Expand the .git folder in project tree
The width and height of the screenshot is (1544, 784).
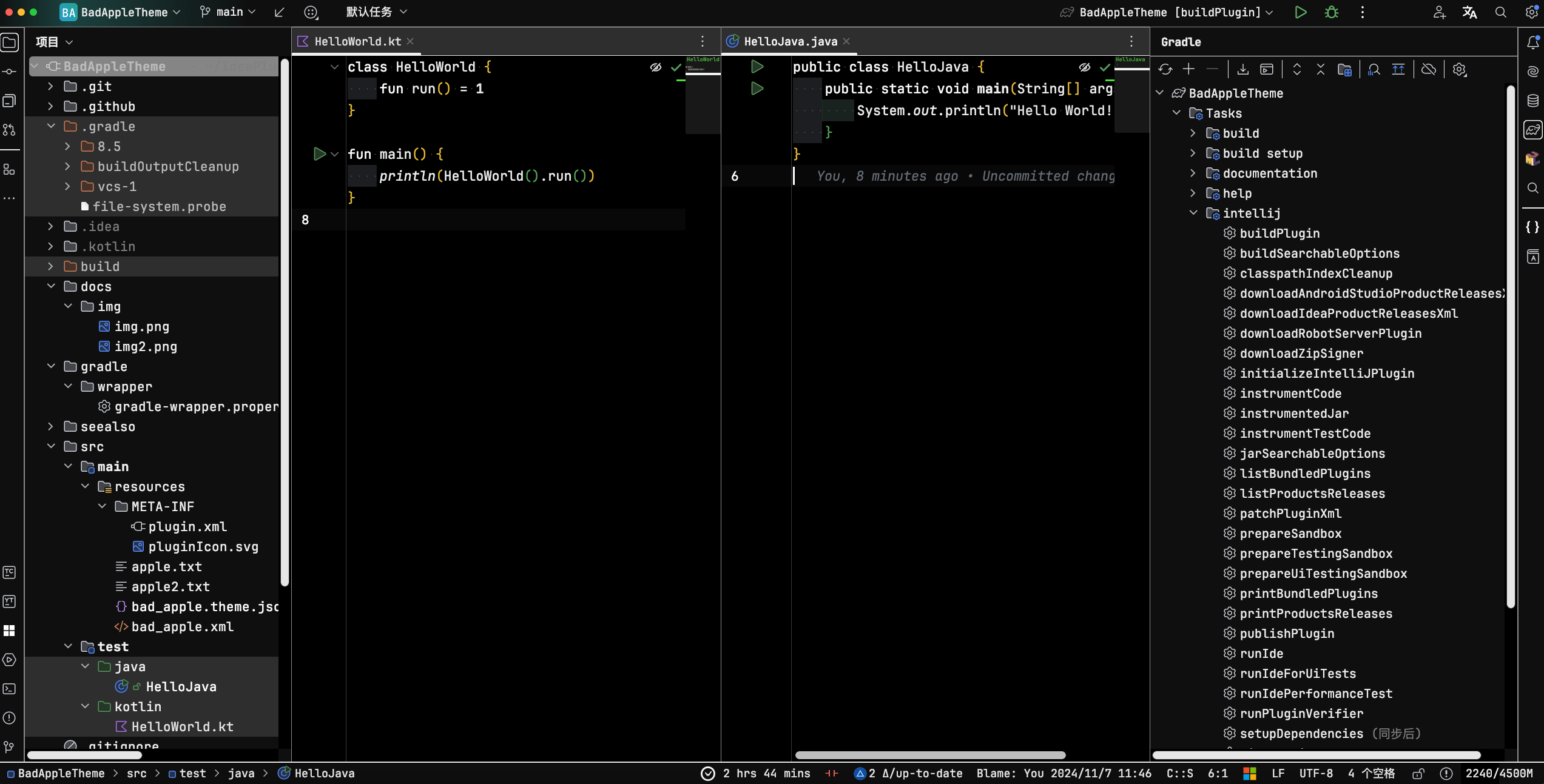(51, 87)
